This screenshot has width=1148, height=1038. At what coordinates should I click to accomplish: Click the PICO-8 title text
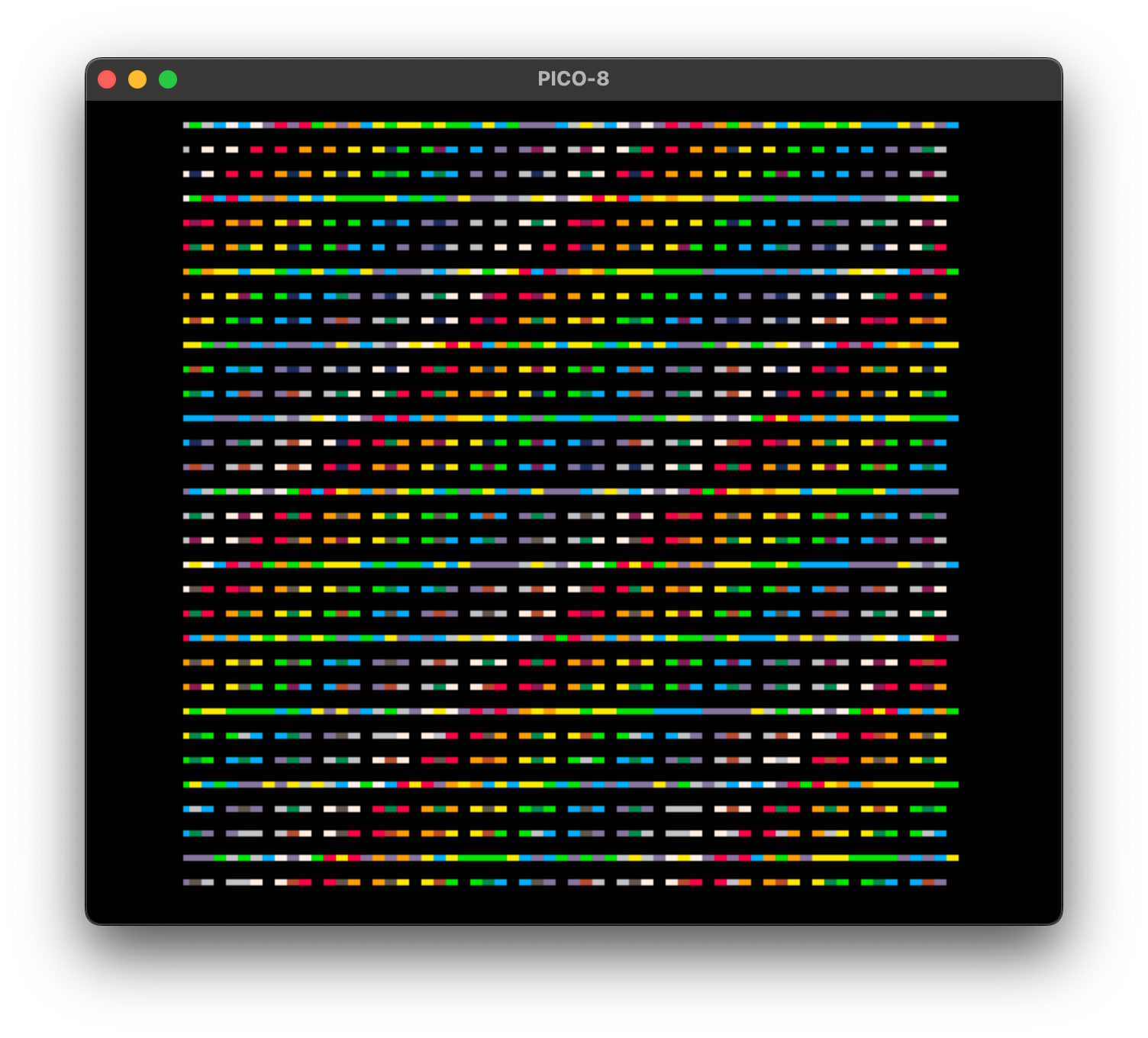pos(573,79)
